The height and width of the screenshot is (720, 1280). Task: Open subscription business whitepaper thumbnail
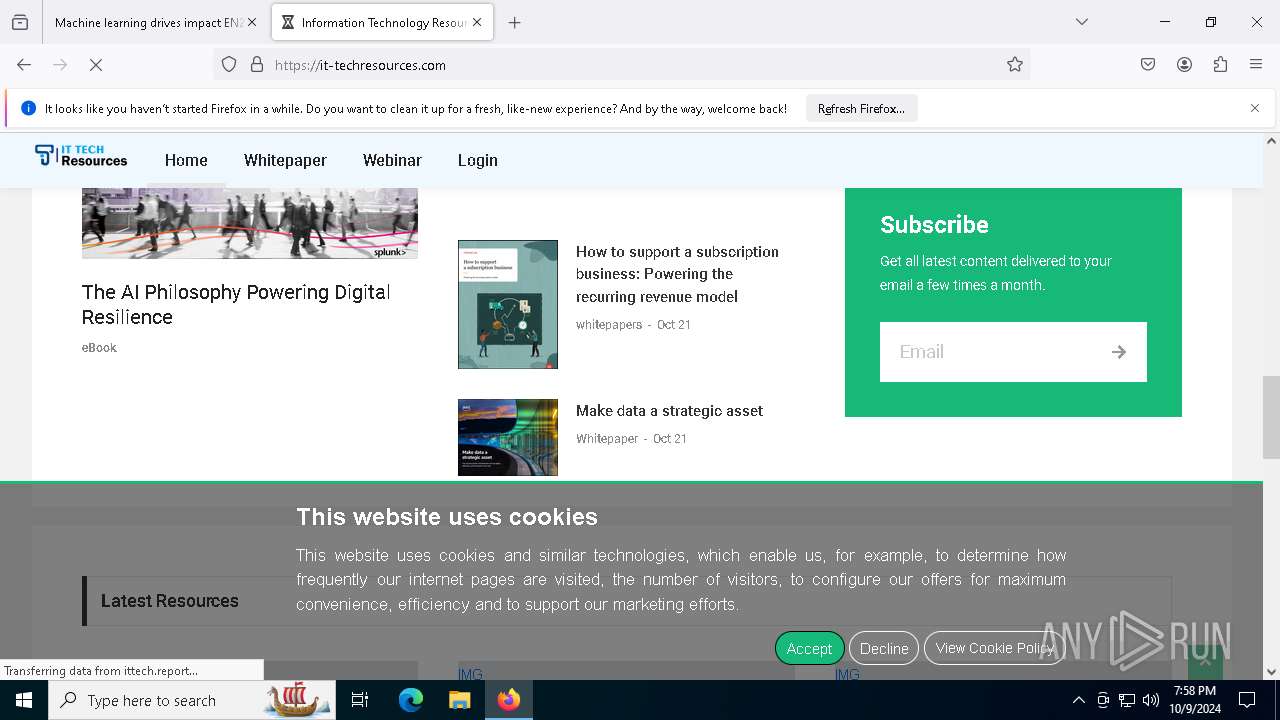tap(508, 304)
